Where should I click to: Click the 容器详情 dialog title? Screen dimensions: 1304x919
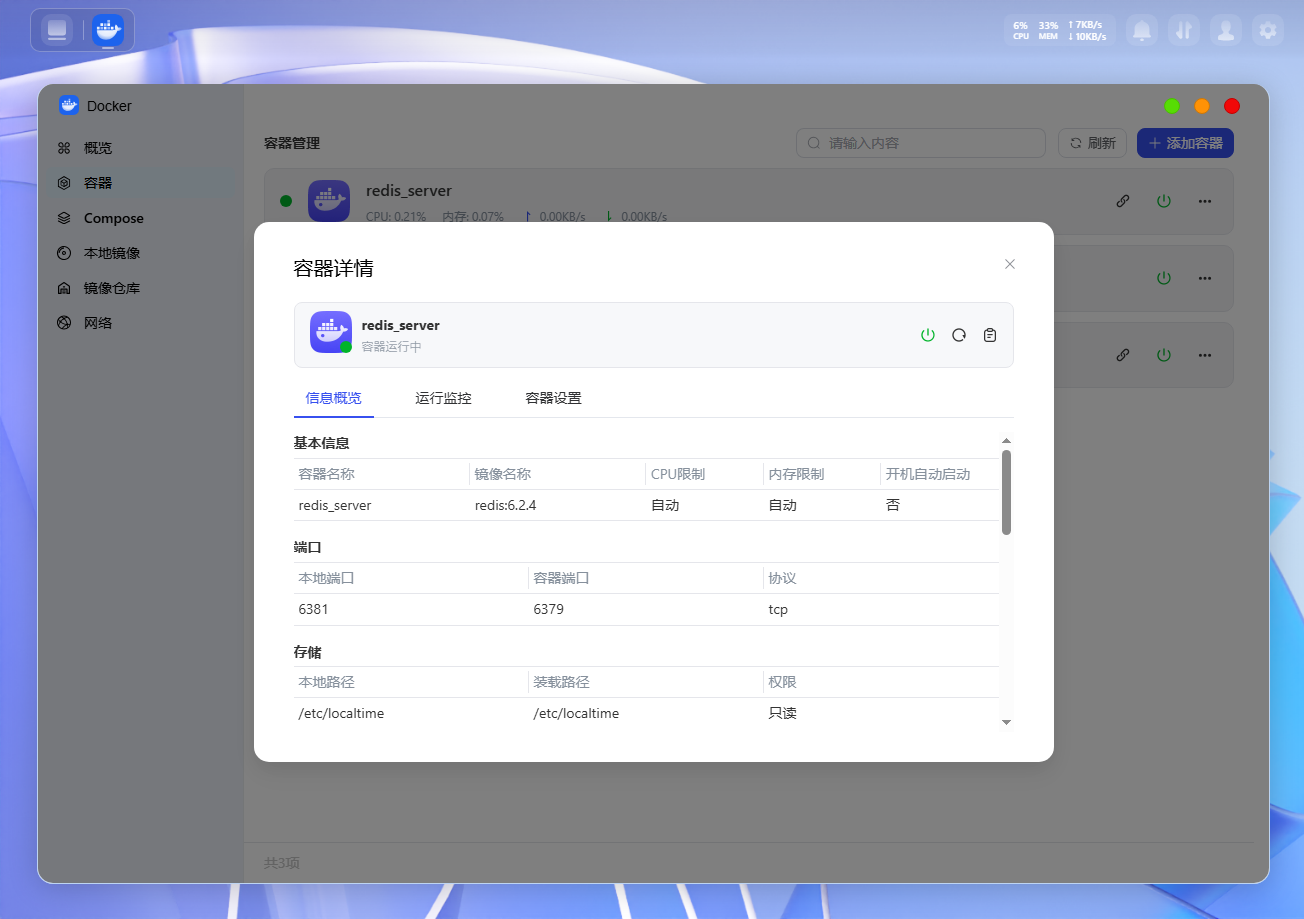[x=334, y=268]
